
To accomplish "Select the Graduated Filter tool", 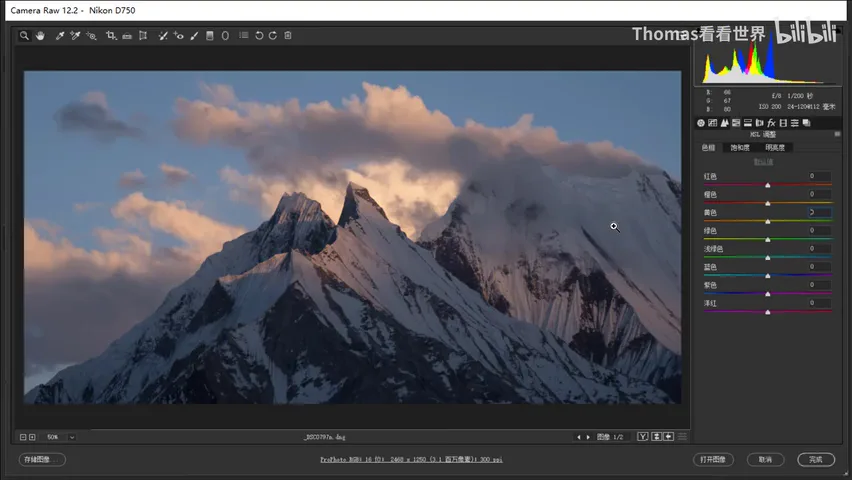I will [210, 35].
